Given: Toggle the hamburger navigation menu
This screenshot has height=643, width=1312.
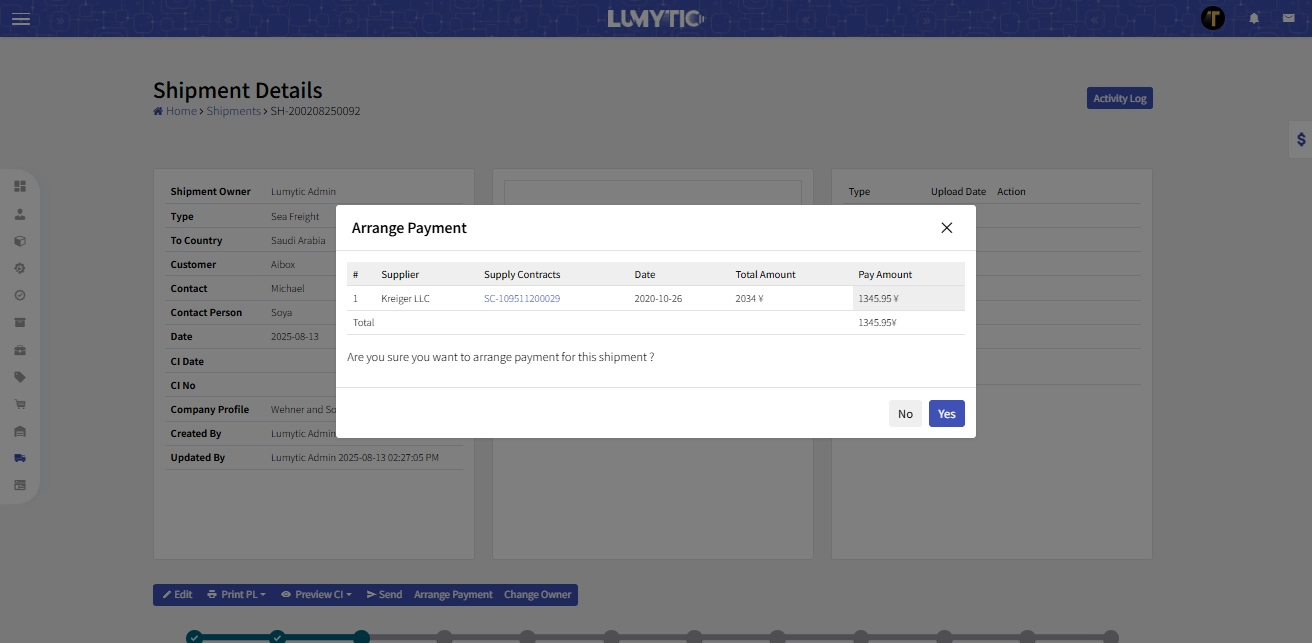Looking at the screenshot, I should click(20, 19).
